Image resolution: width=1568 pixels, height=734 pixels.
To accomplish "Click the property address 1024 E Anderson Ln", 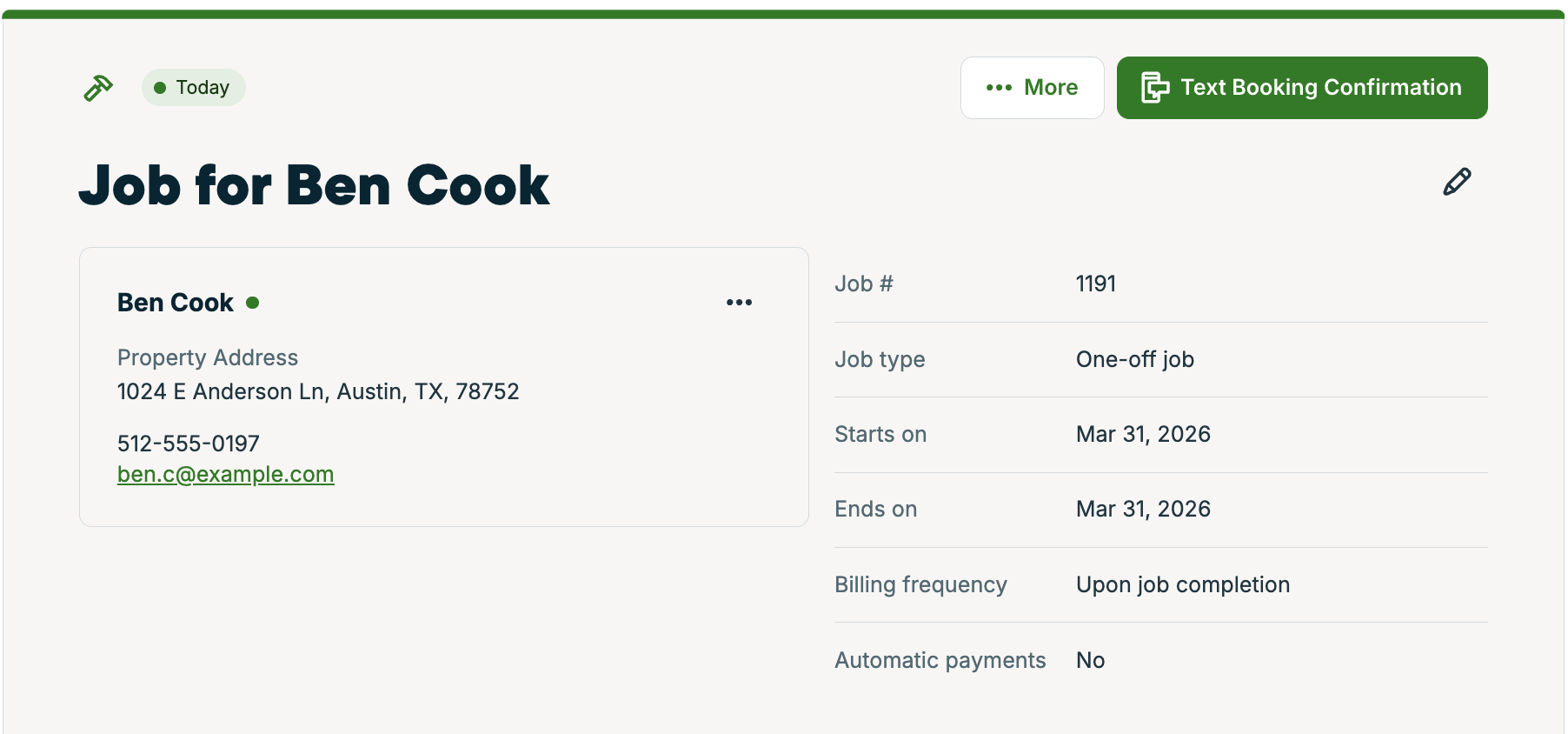I will (x=318, y=391).
